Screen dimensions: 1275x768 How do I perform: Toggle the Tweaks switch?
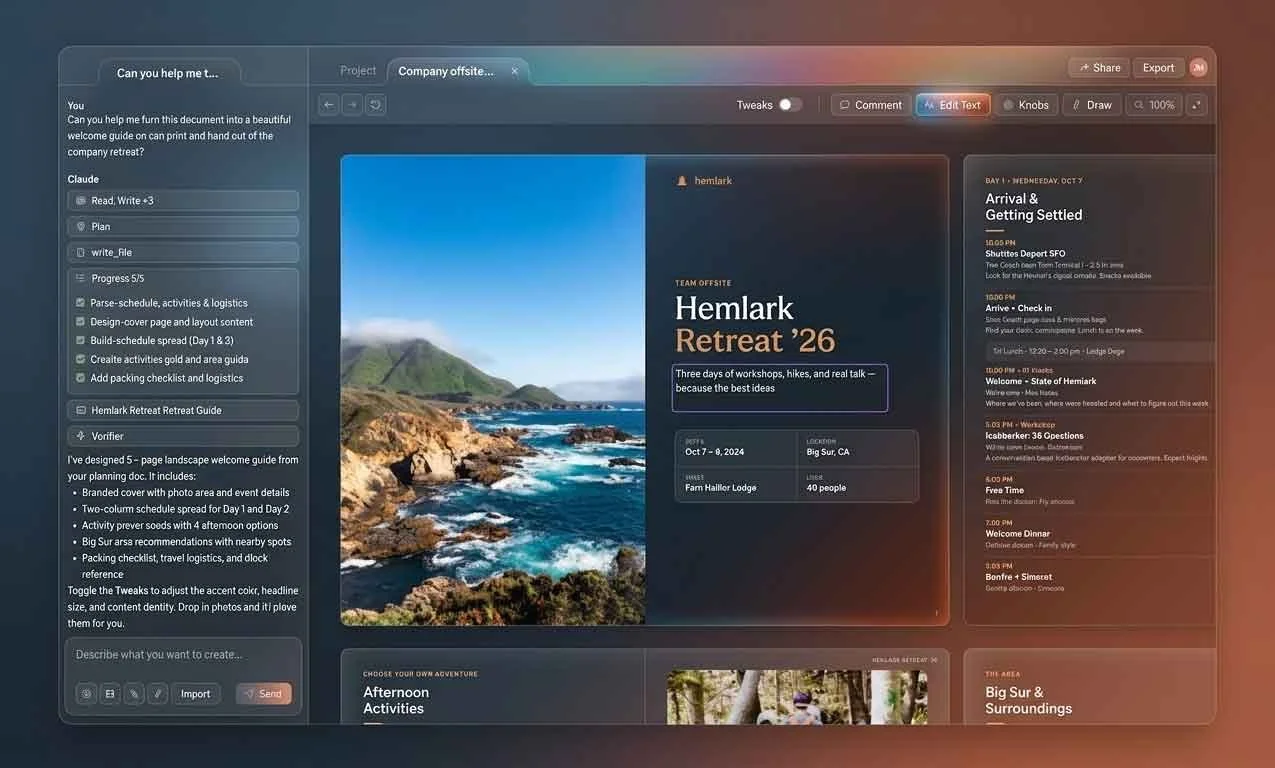790,105
